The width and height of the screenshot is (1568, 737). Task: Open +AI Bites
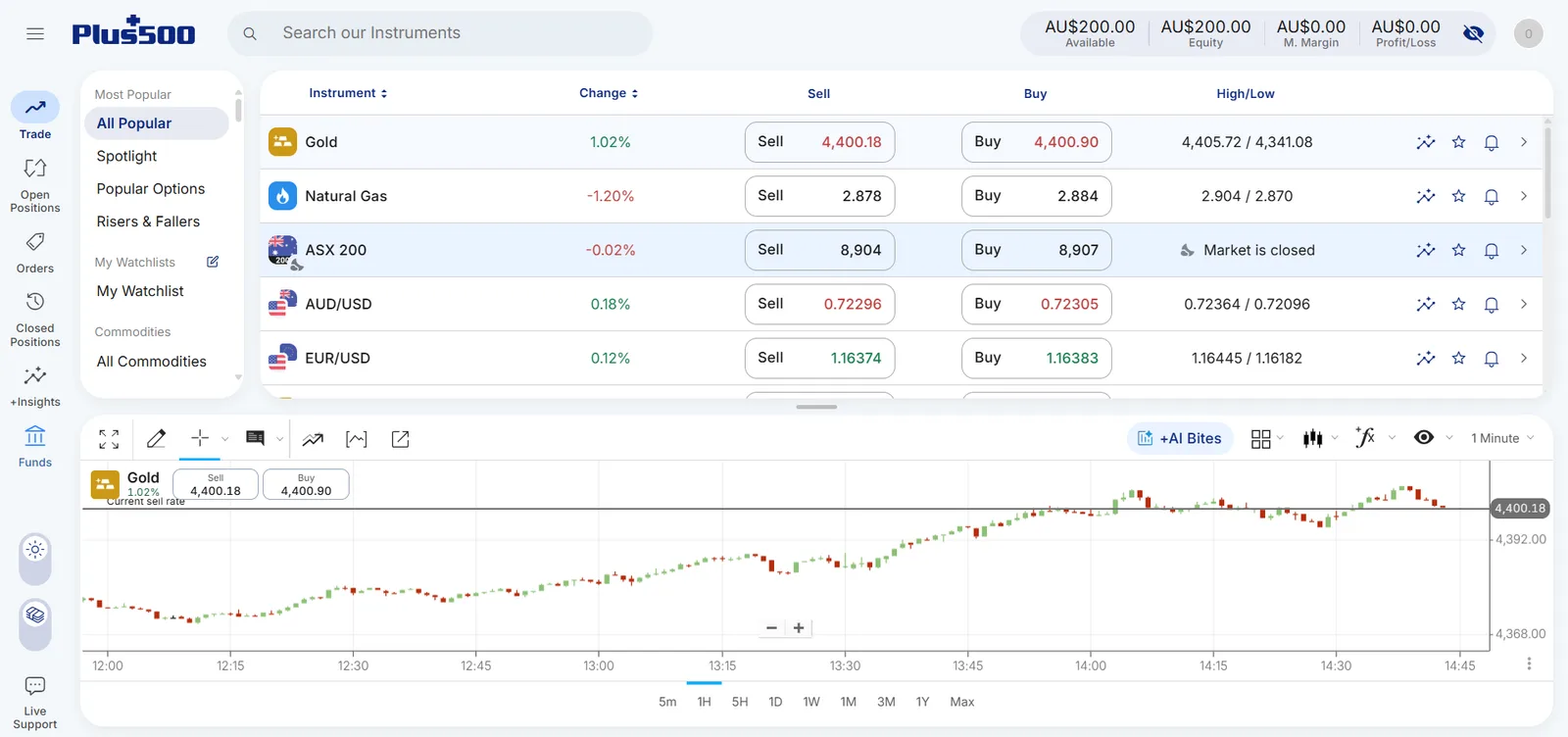pos(1180,438)
